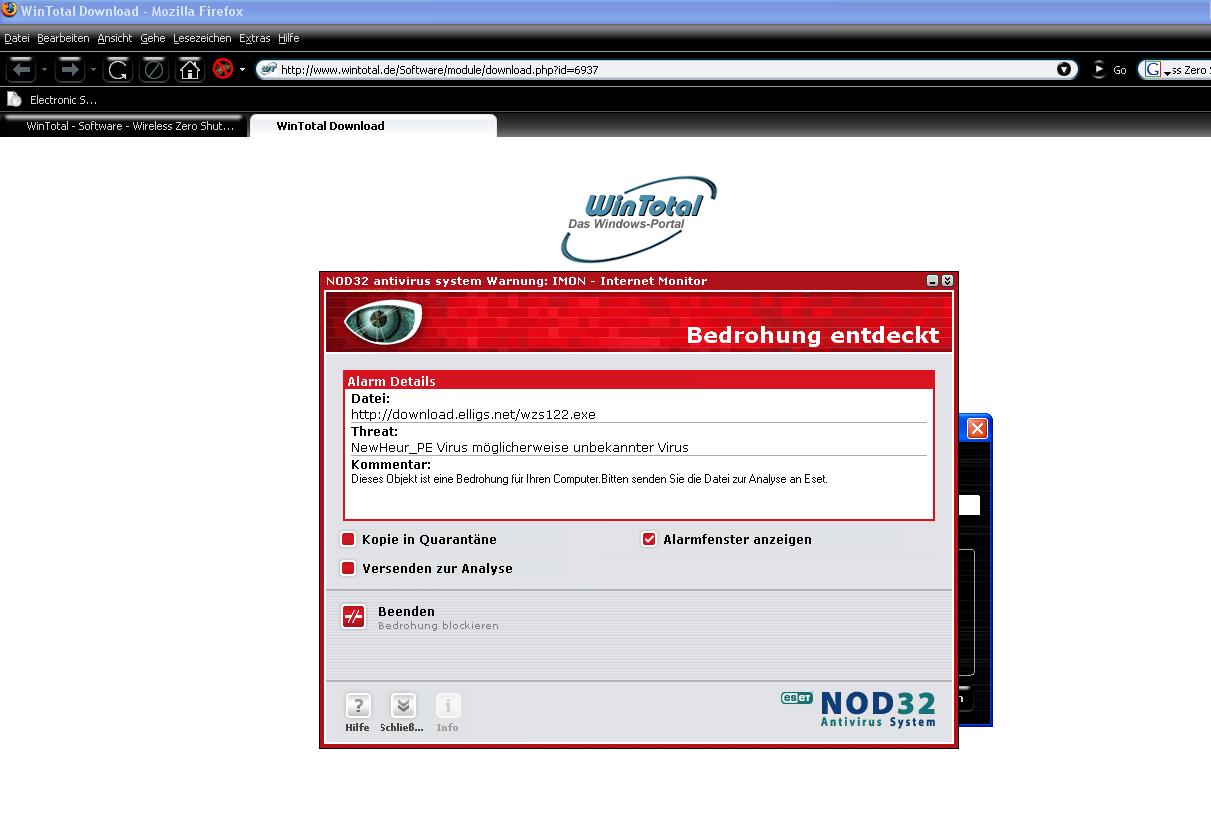Uncheck Alarmfenster anzeigen checkbox

coord(649,539)
